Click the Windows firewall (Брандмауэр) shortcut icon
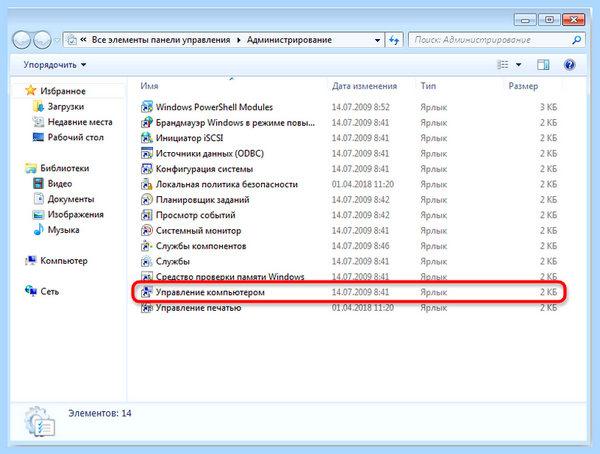600x454 pixels. (x=147, y=122)
